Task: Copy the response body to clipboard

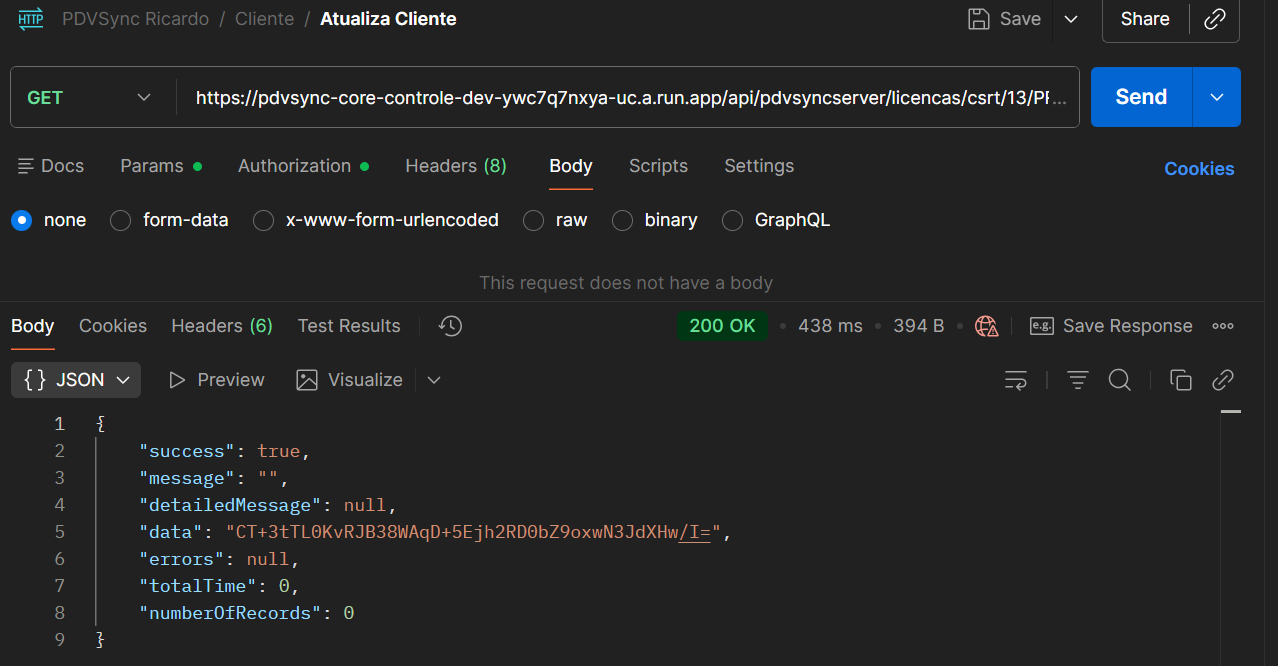Action: 1181,380
